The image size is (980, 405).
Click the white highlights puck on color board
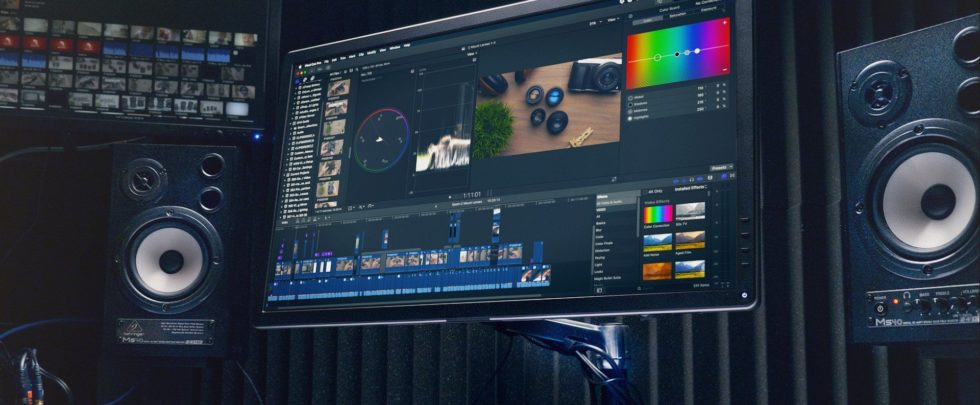pos(695,50)
